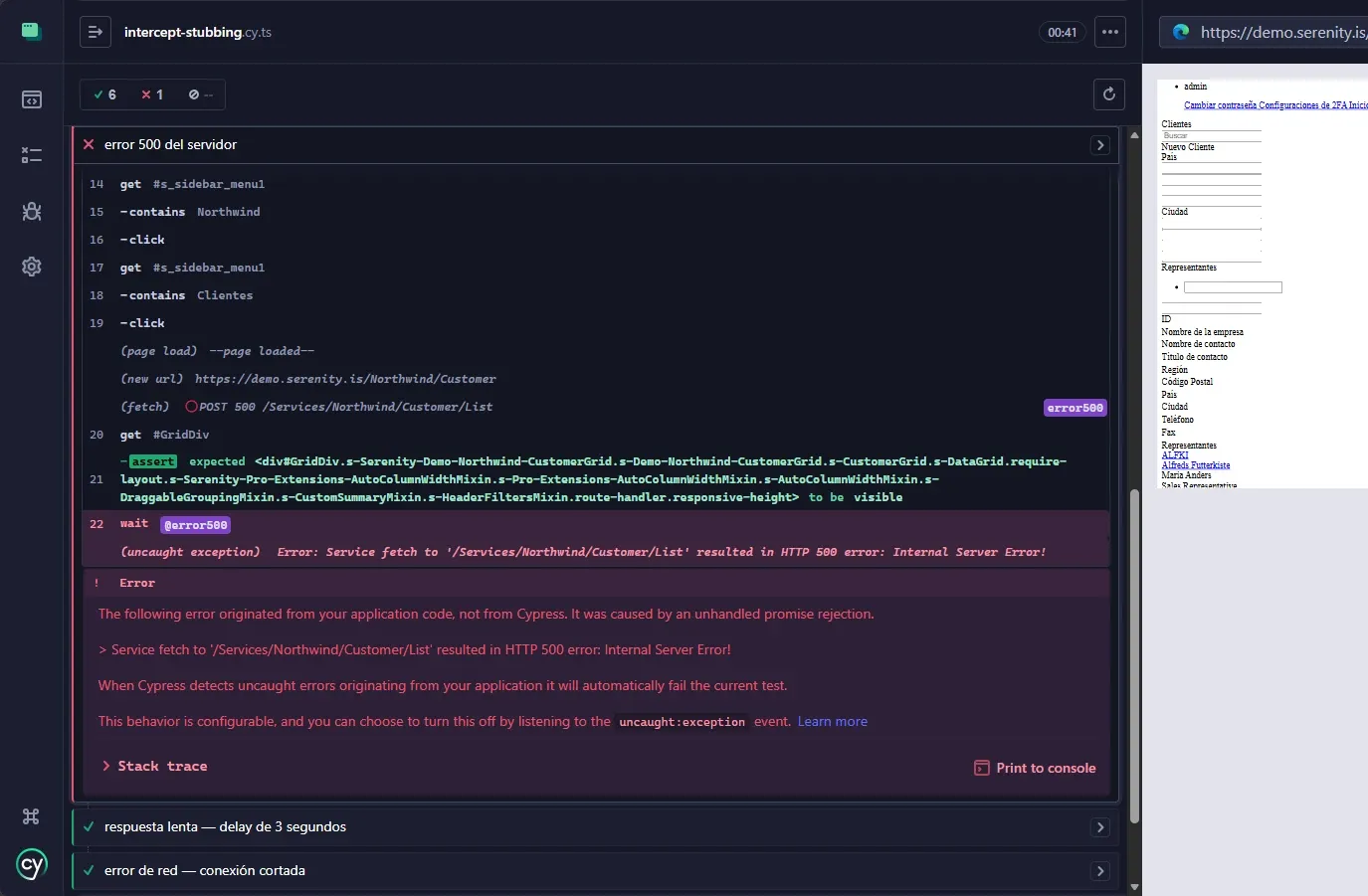The height and width of the screenshot is (896, 1368).
Task: Open 'error 500 del servidor' chevron arrow
Action: click(x=1100, y=145)
